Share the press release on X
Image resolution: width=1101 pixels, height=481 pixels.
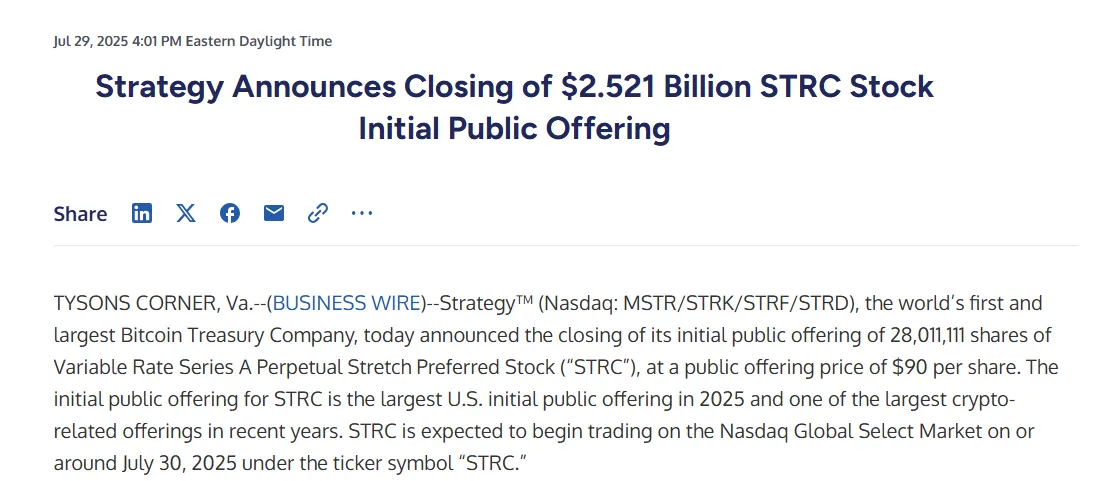[186, 213]
